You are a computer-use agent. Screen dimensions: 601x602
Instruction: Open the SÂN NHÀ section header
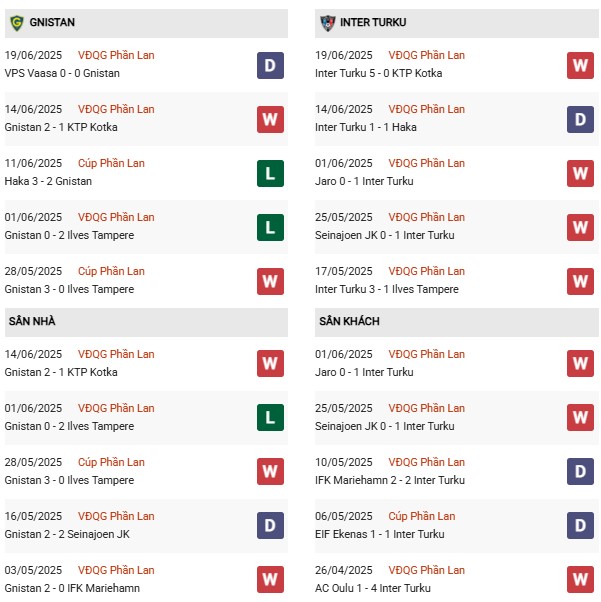[x=146, y=322]
